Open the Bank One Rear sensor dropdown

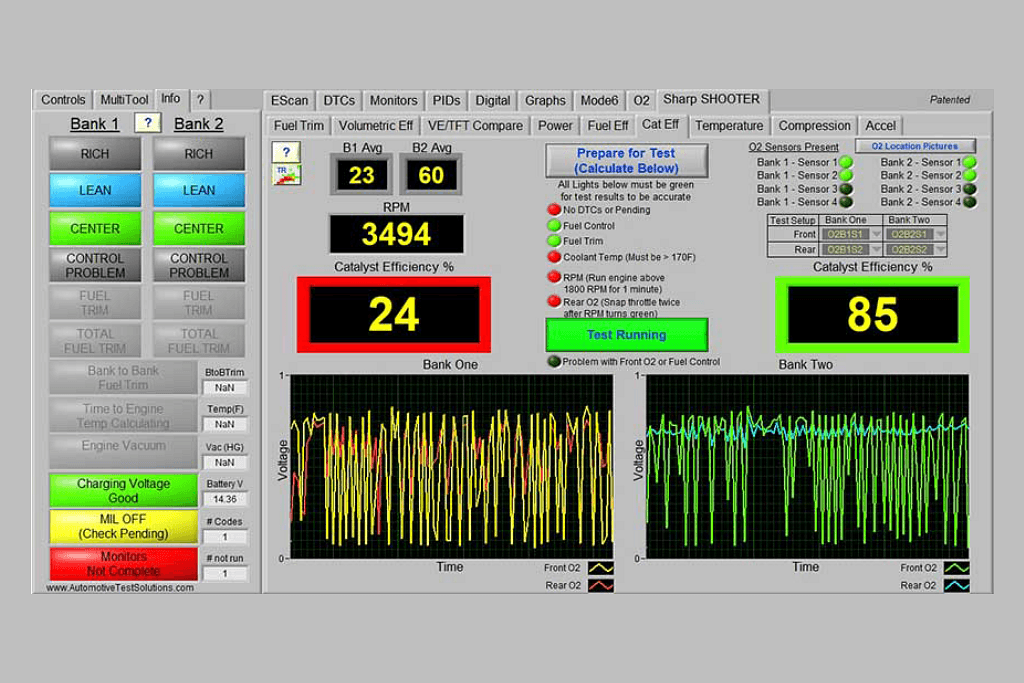coord(853,249)
